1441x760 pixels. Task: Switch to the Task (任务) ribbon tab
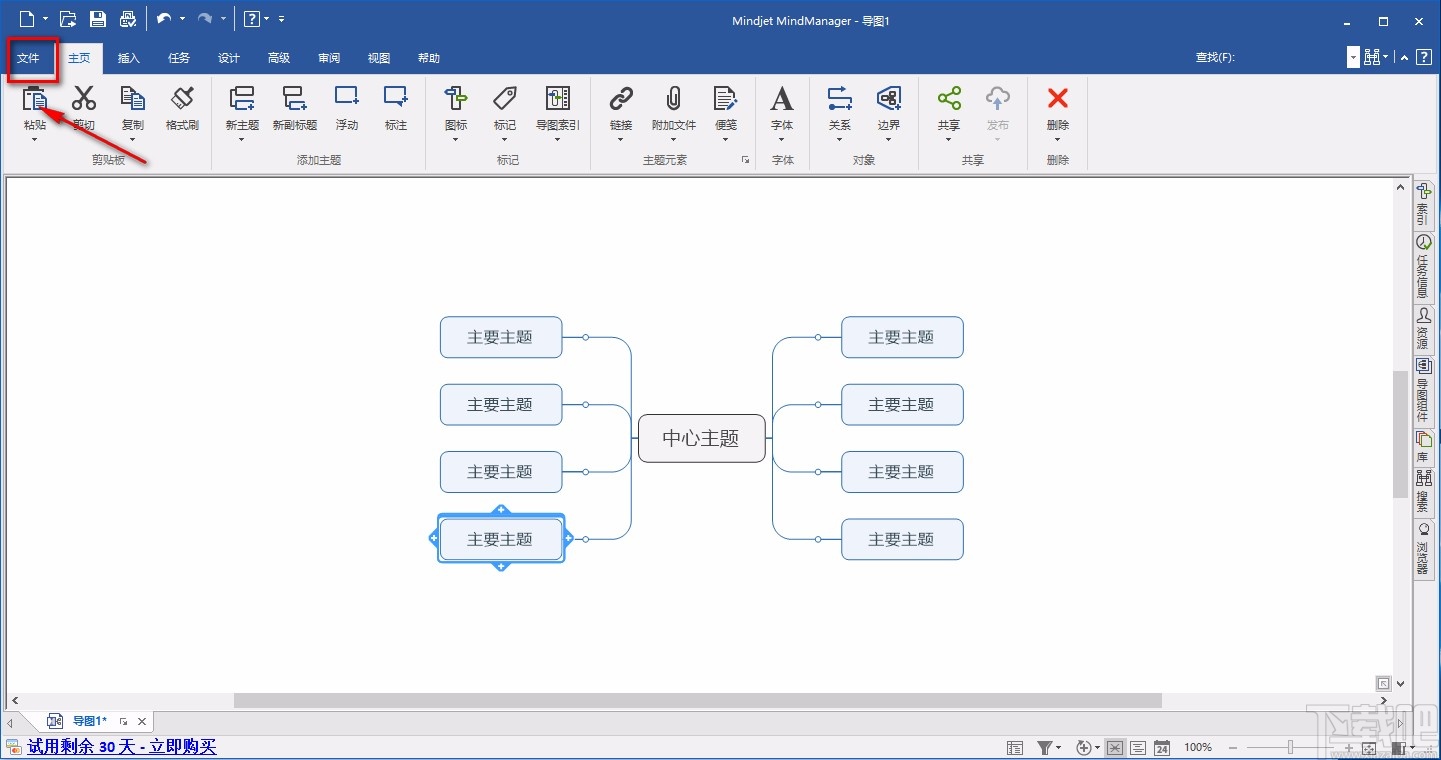coord(179,58)
